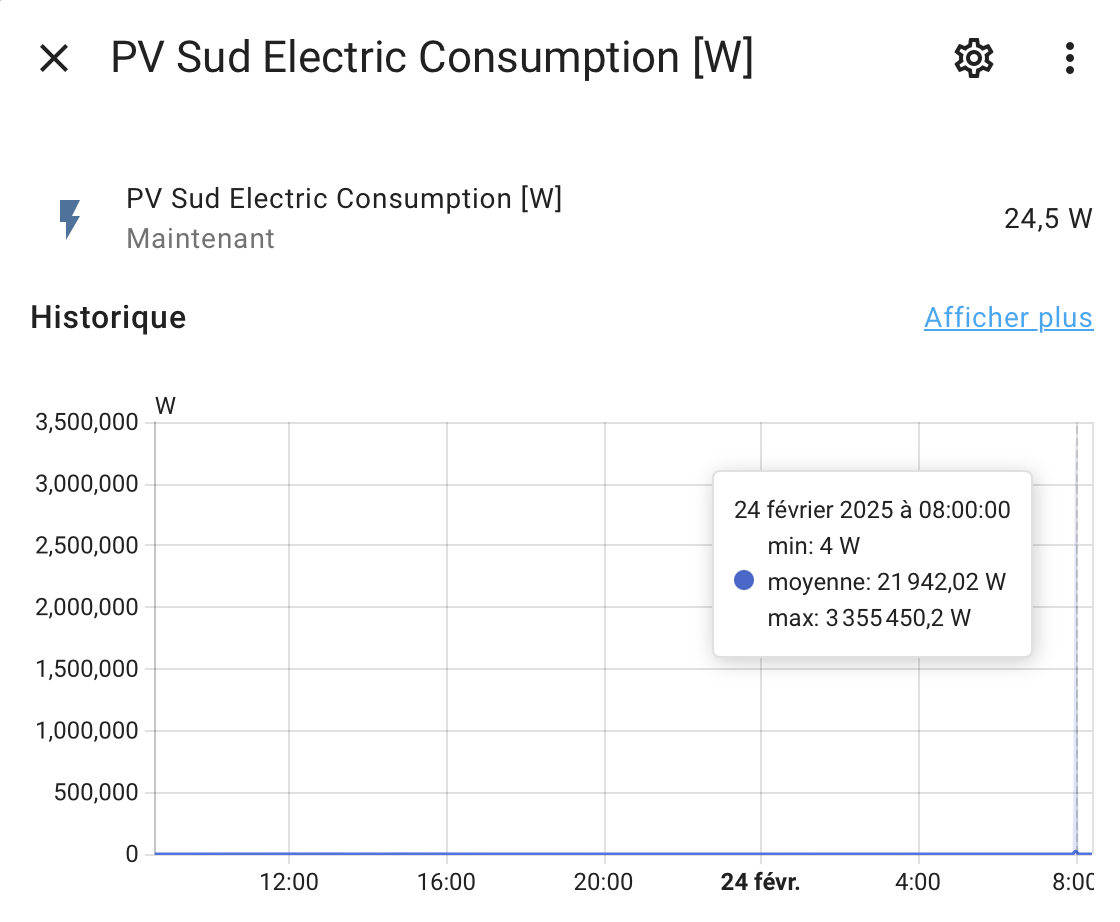Click the blue moyenne legend dot
Image resolution: width=1120 pixels, height=922 pixels.
pos(744,580)
